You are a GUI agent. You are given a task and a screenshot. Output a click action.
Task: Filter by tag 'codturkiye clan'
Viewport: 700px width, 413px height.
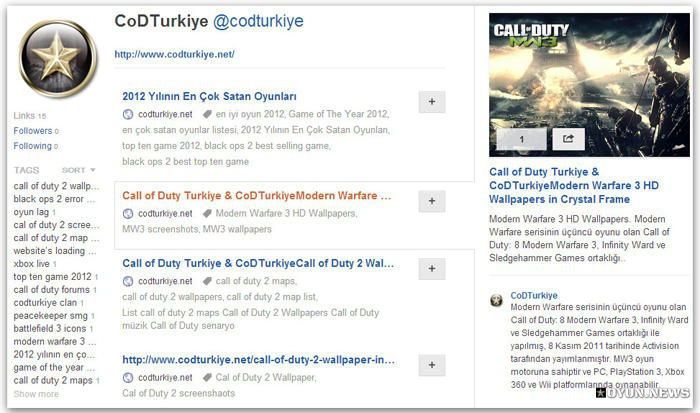point(49,303)
